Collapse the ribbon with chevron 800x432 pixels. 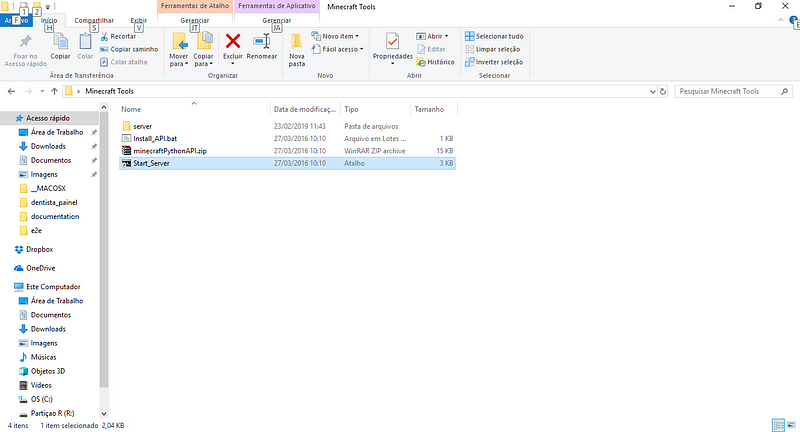[x=781, y=20]
